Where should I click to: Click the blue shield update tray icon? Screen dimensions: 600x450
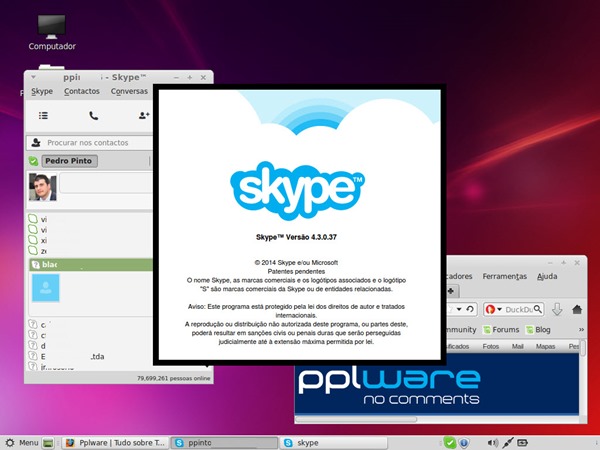coord(464,443)
